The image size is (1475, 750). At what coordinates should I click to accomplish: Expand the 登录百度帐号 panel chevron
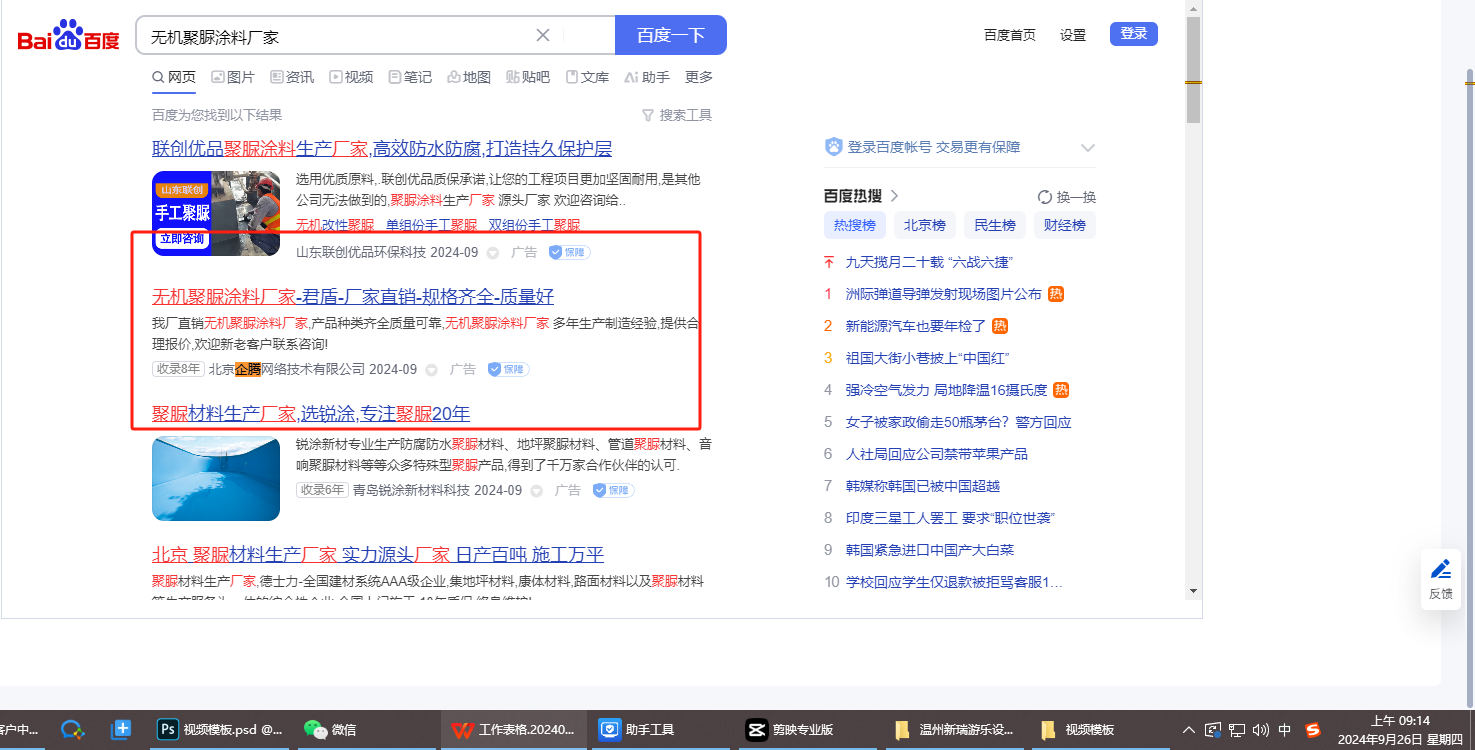point(1088,148)
